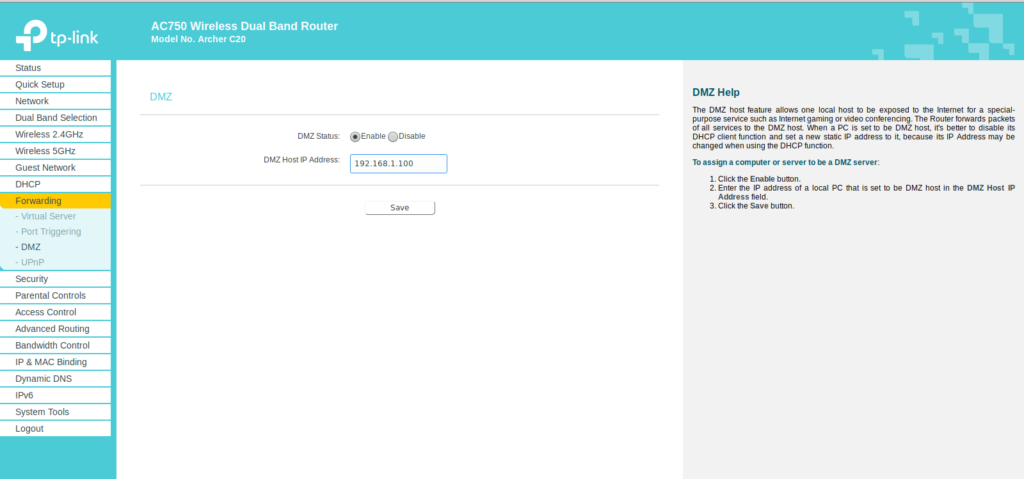
Task: Open Quick Setup in the sidebar
Action: [40, 84]
